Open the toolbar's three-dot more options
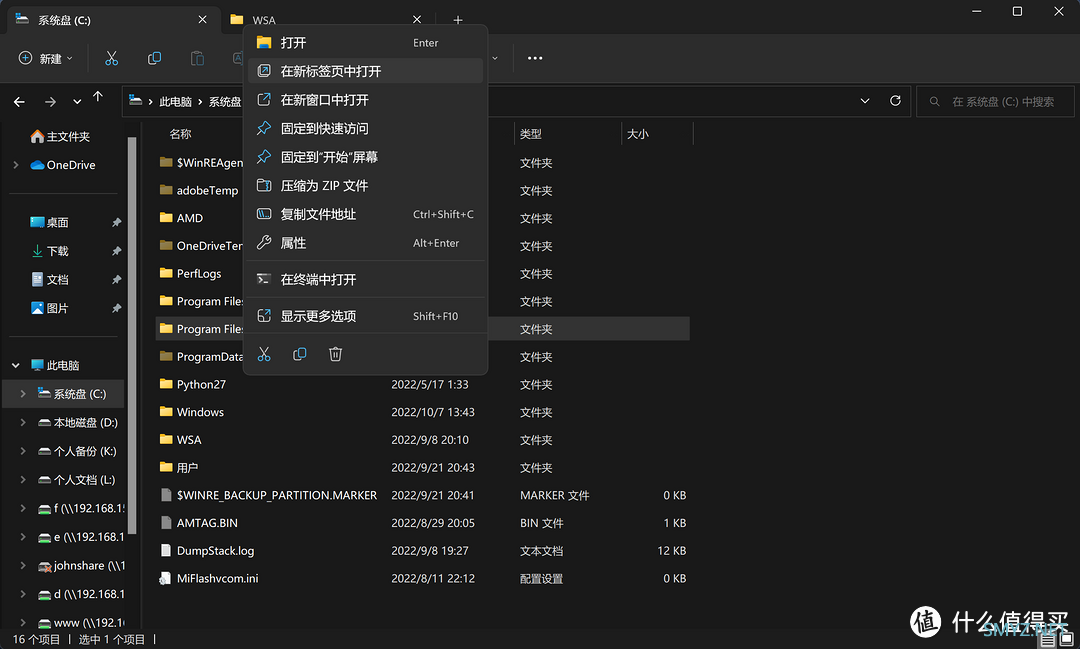 [x=535, y=59]
